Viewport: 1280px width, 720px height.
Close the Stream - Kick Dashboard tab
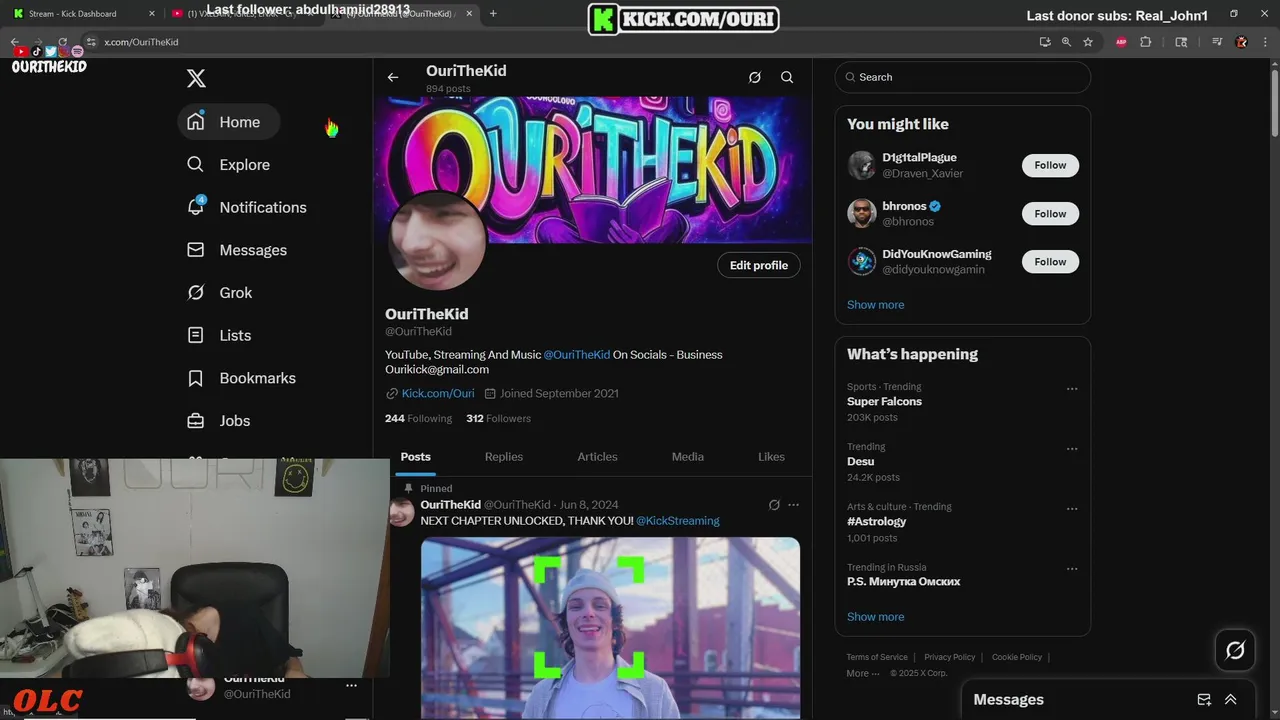click(152, 14)
